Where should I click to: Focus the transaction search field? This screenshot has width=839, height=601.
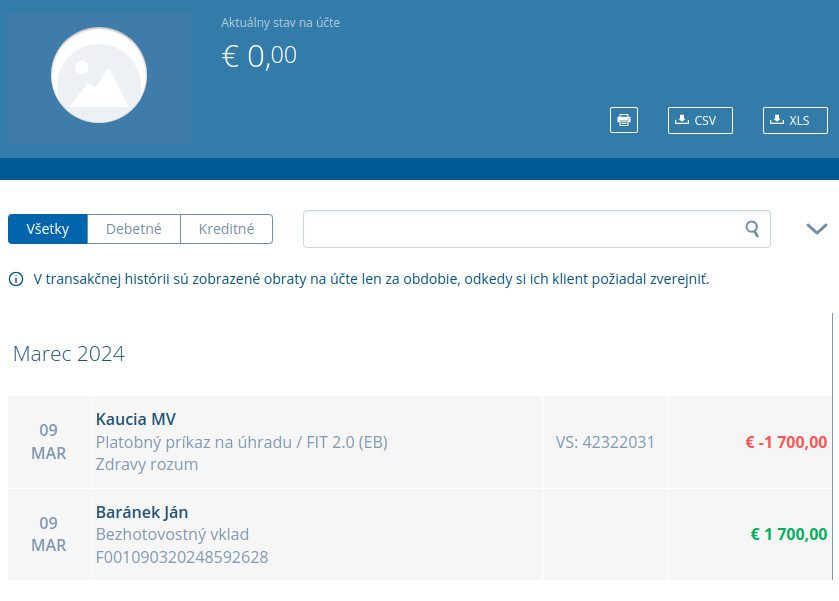coord(520,229)
